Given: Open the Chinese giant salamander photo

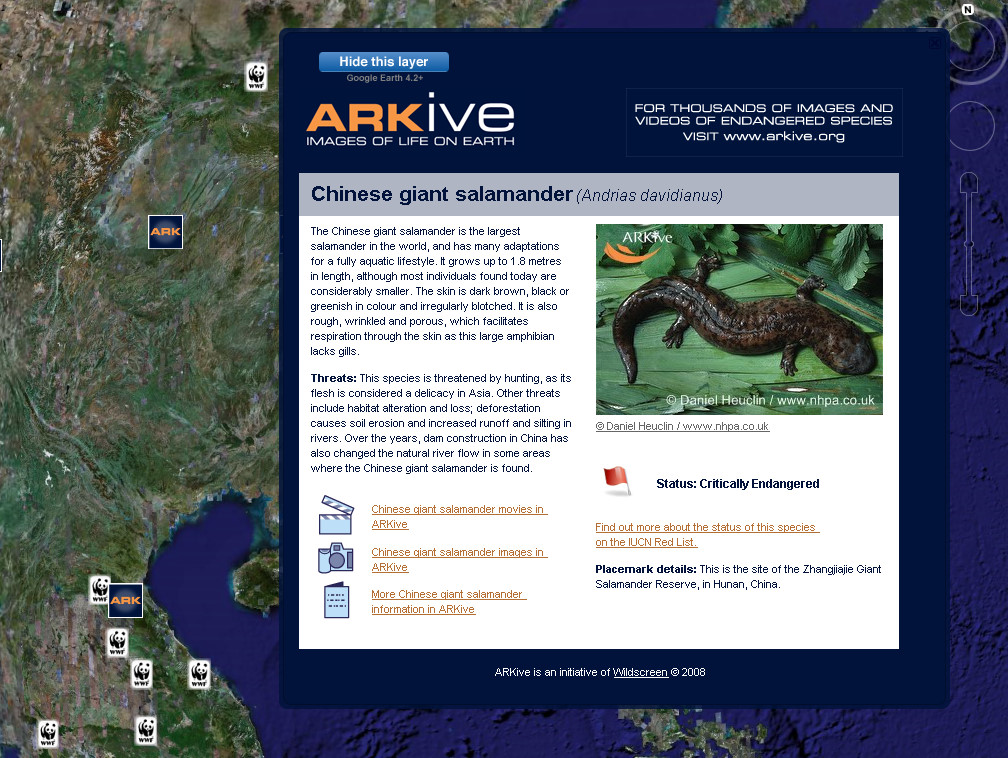Looking at the screenshot, I should pos(739,319).
